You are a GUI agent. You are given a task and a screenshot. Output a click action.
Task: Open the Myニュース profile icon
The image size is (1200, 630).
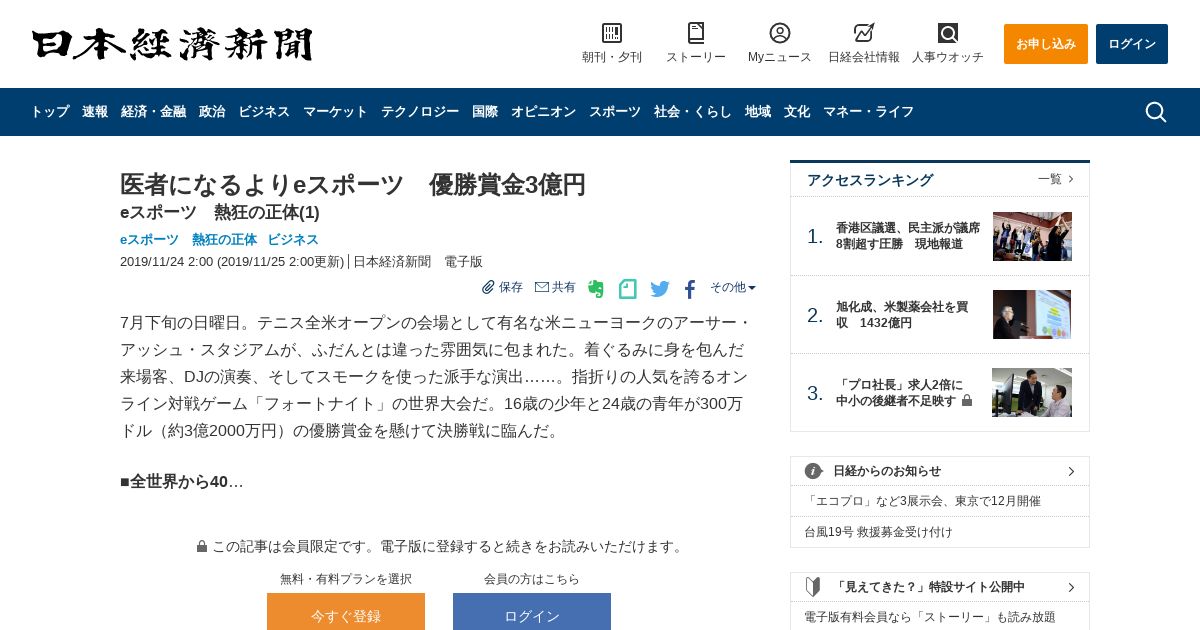[x=780, y=33]
